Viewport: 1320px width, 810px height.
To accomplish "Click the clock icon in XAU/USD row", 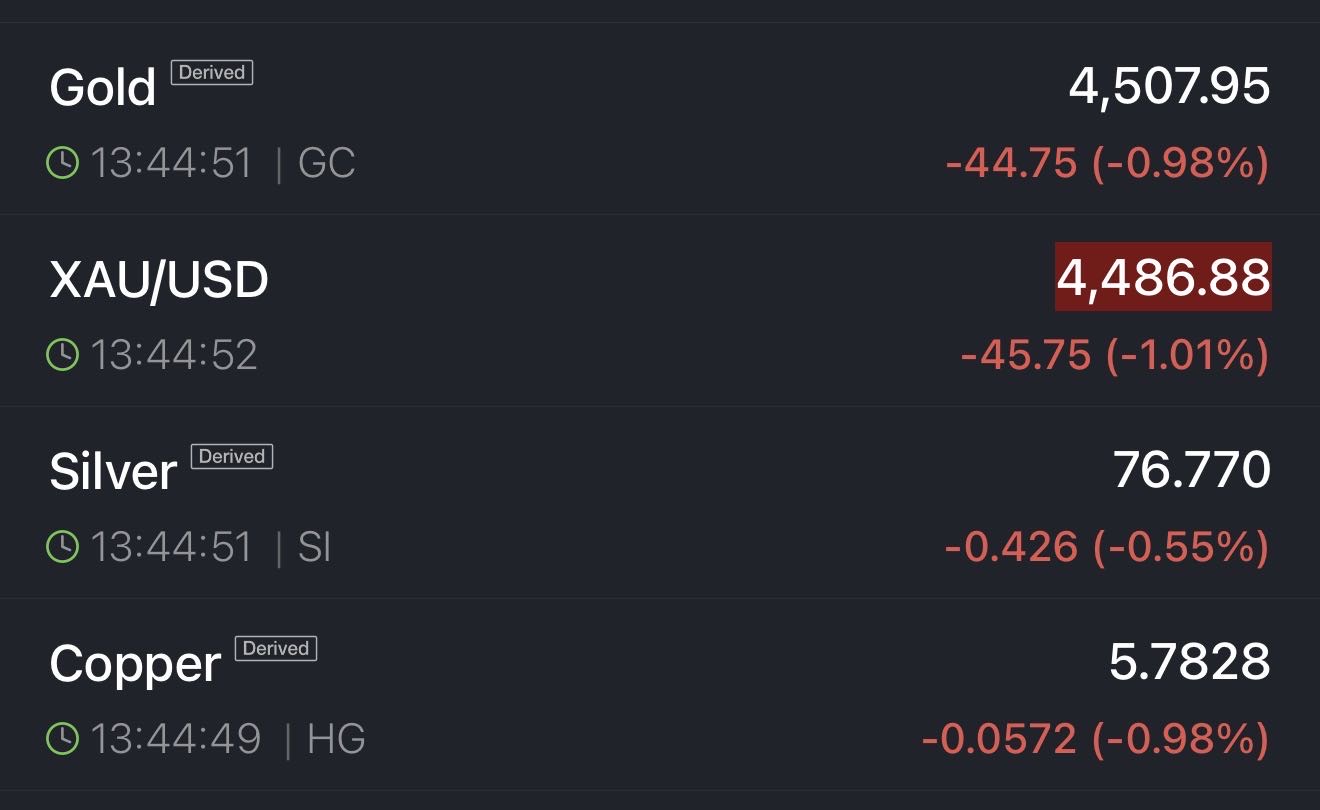I will pos(63,354).
